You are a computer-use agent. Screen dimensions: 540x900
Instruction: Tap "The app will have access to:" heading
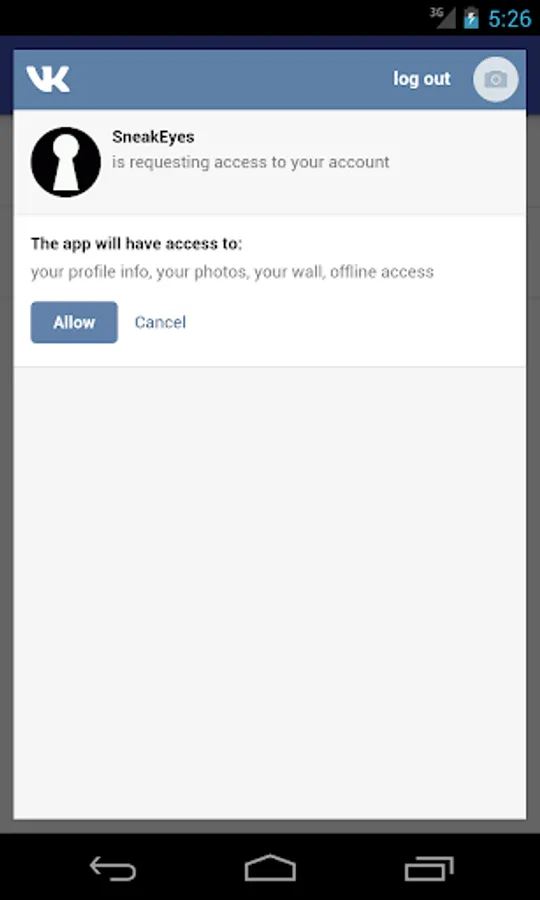click(137, 243)
